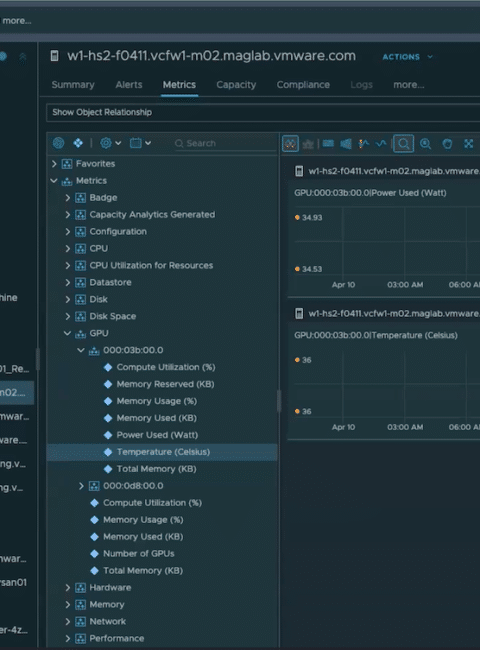Open the Alerts tab
The image size is (480, 650).
(x=129, y=85)
